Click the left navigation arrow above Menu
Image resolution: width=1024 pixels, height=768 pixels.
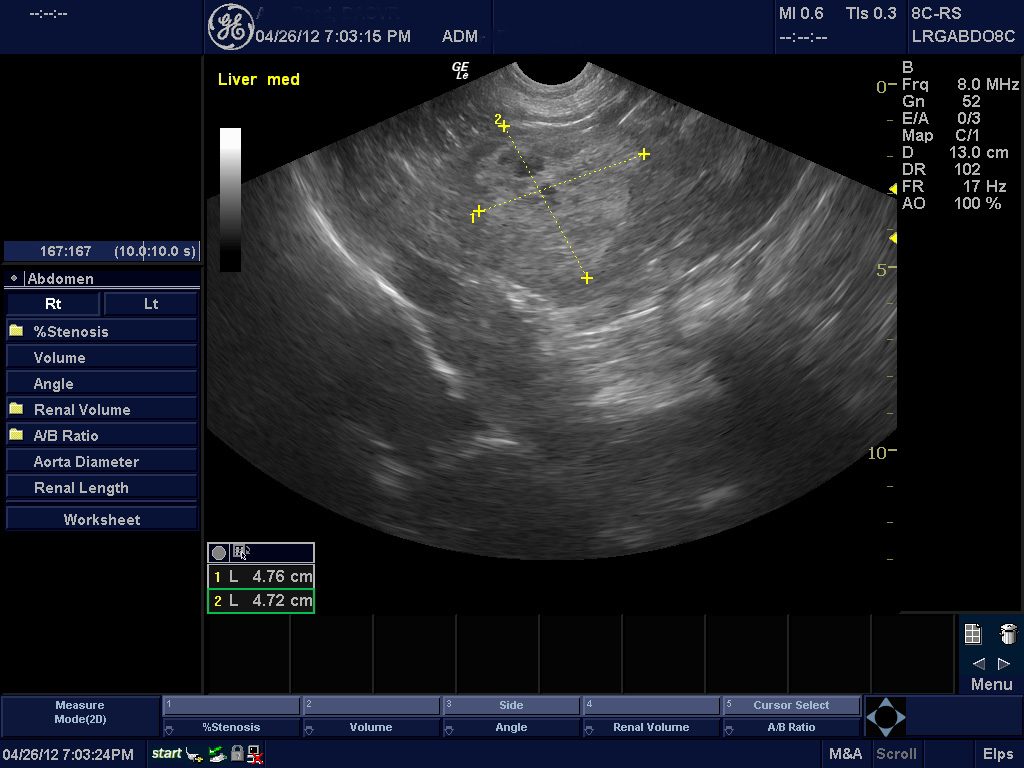pos(978,663)
